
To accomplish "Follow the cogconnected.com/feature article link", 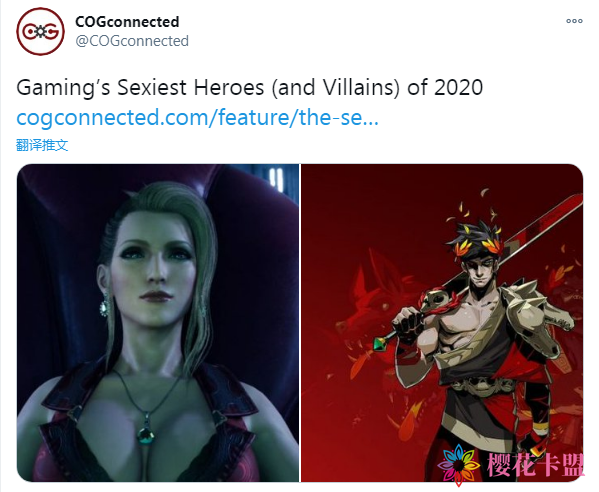I will pos(198,117).
